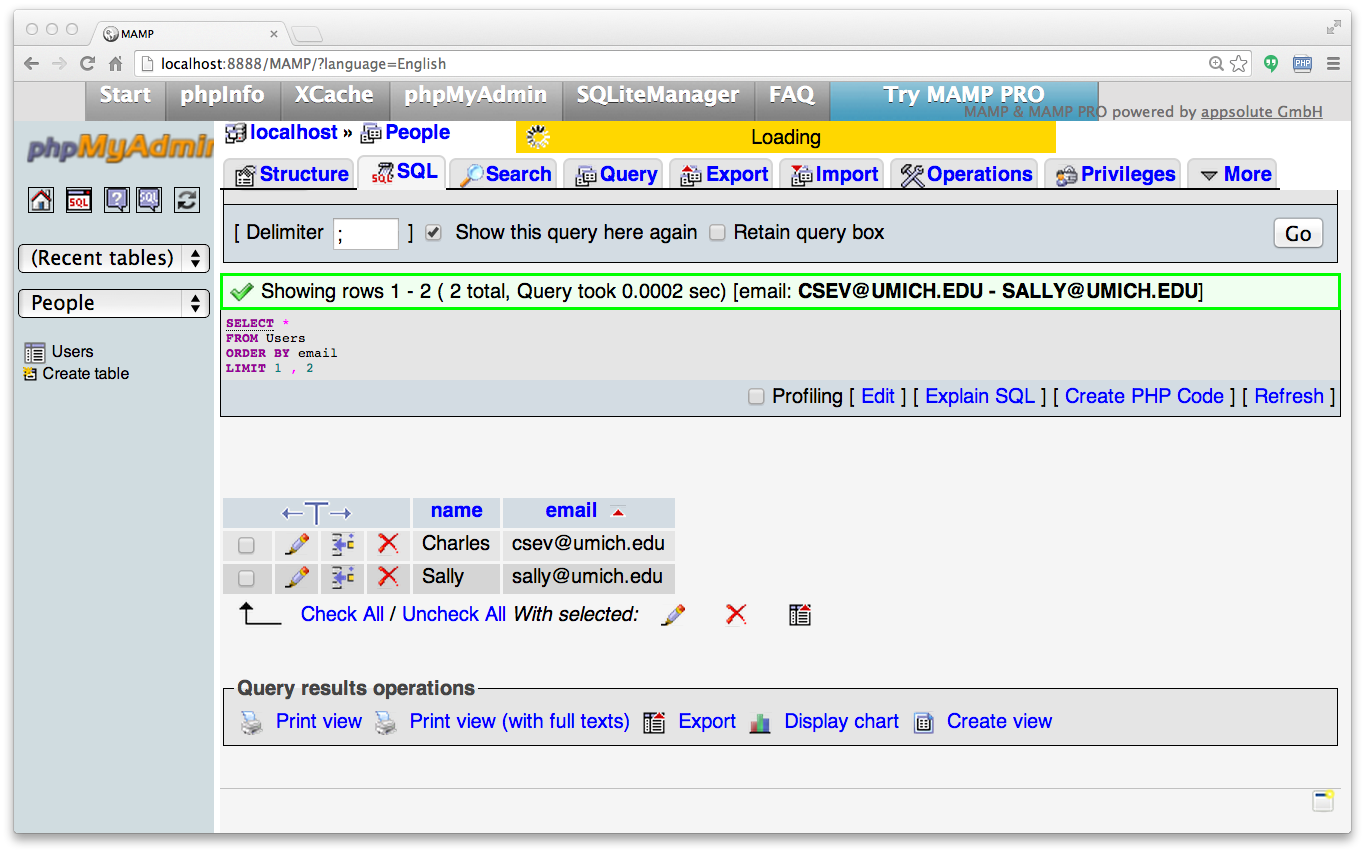
Task: Click the Refresh query link
Action: click(x=1289, y=397)
